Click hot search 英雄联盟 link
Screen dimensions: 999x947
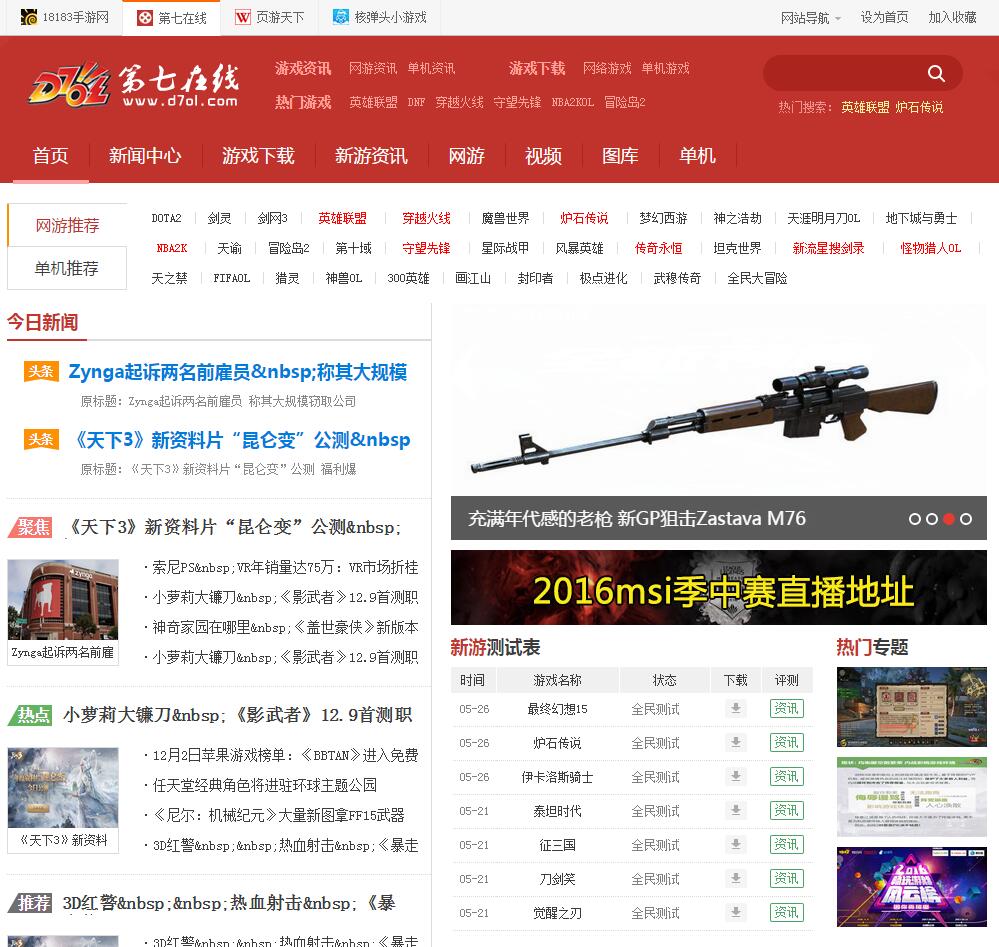[865, 107]
